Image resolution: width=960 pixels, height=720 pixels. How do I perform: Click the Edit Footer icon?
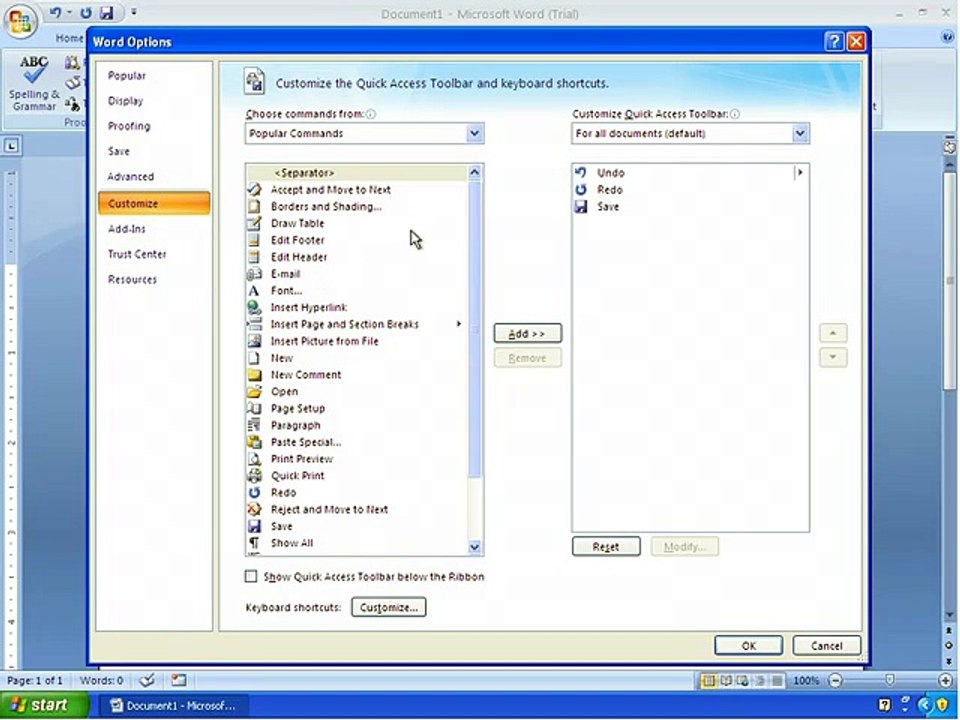(254, 240)
